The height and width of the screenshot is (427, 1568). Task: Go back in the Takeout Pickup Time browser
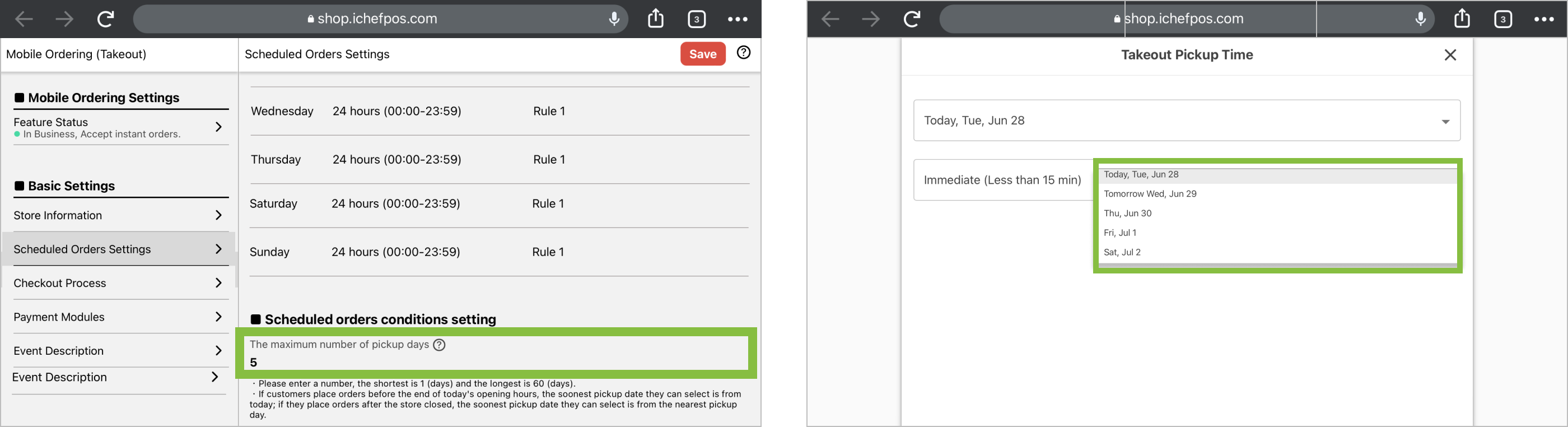(x=830, y=20)
